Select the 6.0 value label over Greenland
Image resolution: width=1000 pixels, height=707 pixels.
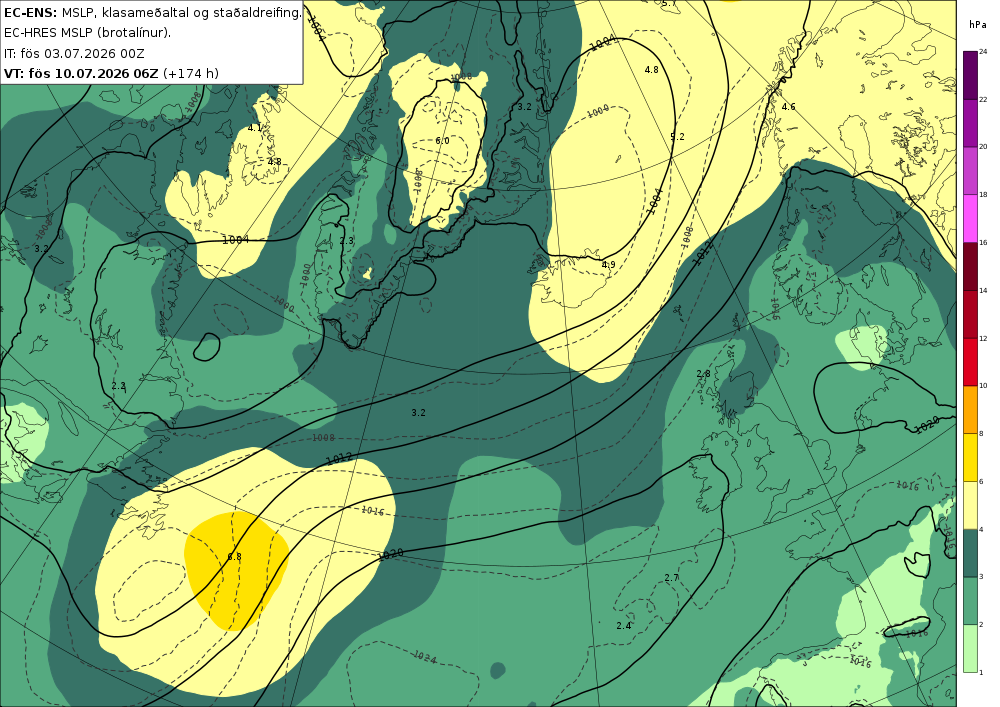tap(442, 140)
